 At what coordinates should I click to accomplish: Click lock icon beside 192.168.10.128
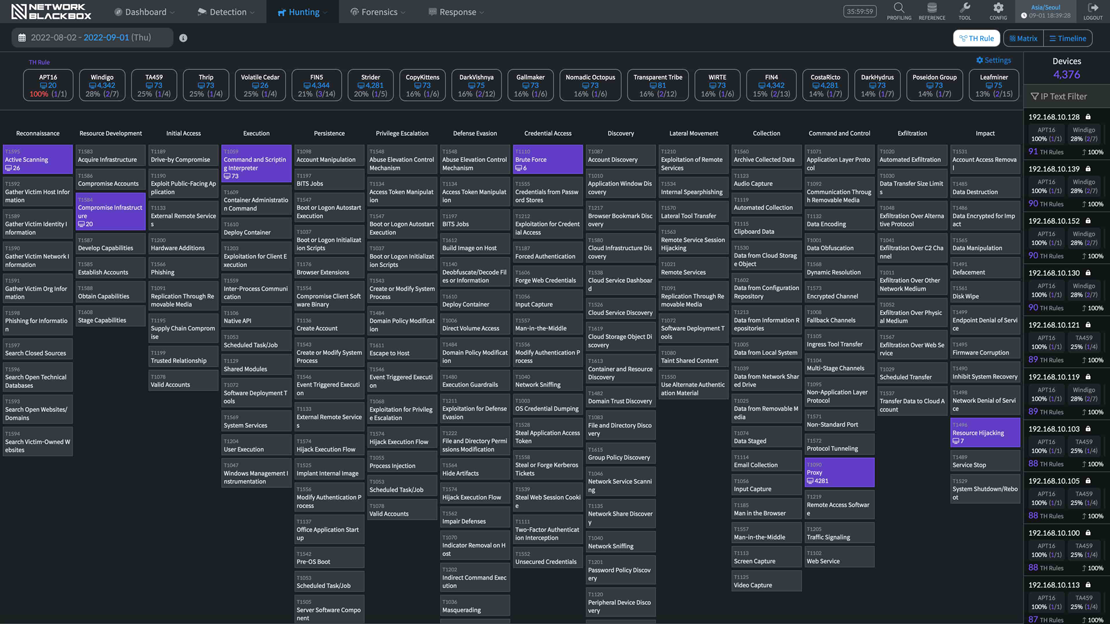1088,117
